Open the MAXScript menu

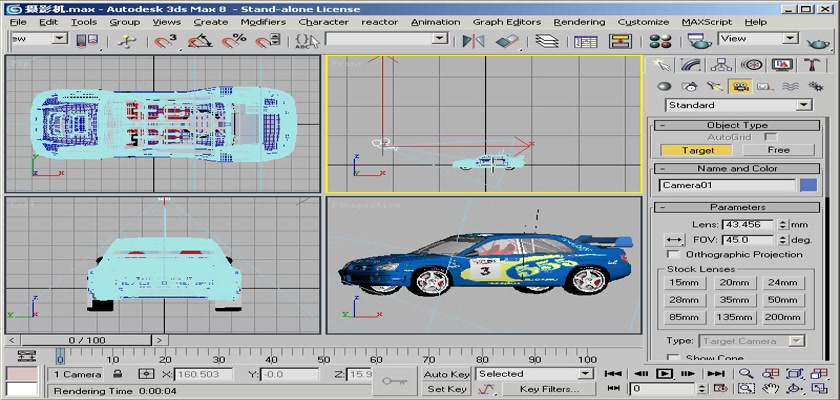pyautogui.click(x=707, y=22)
